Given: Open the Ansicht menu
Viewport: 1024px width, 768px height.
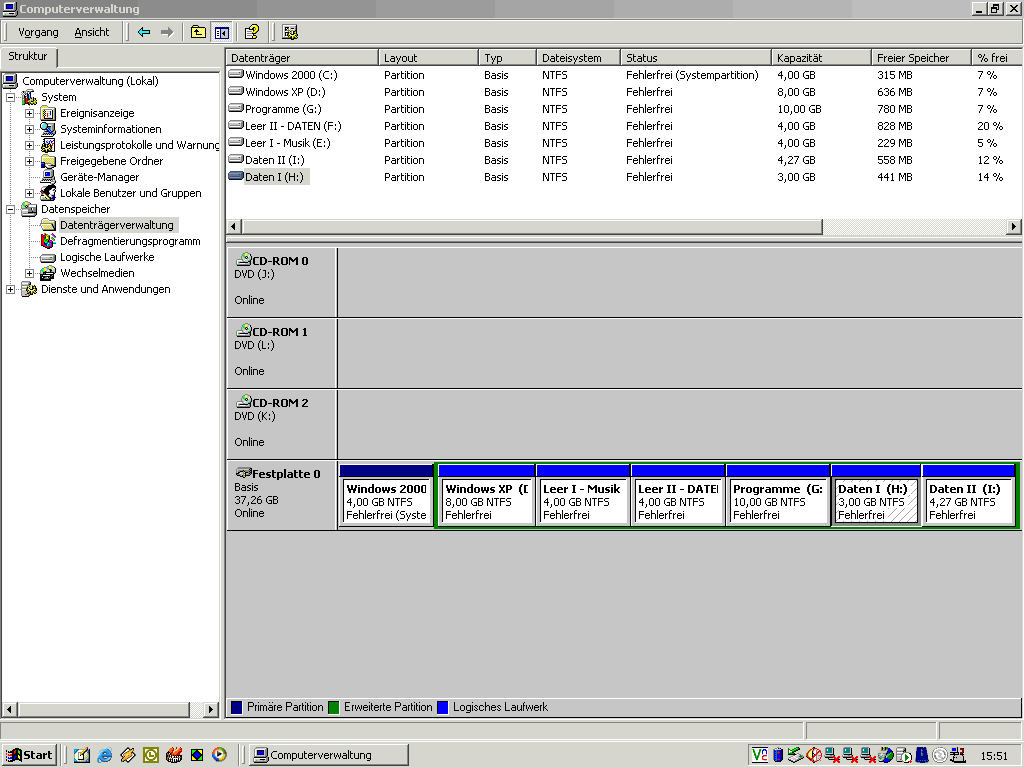Looking at the screenshot, I should 92,32.
